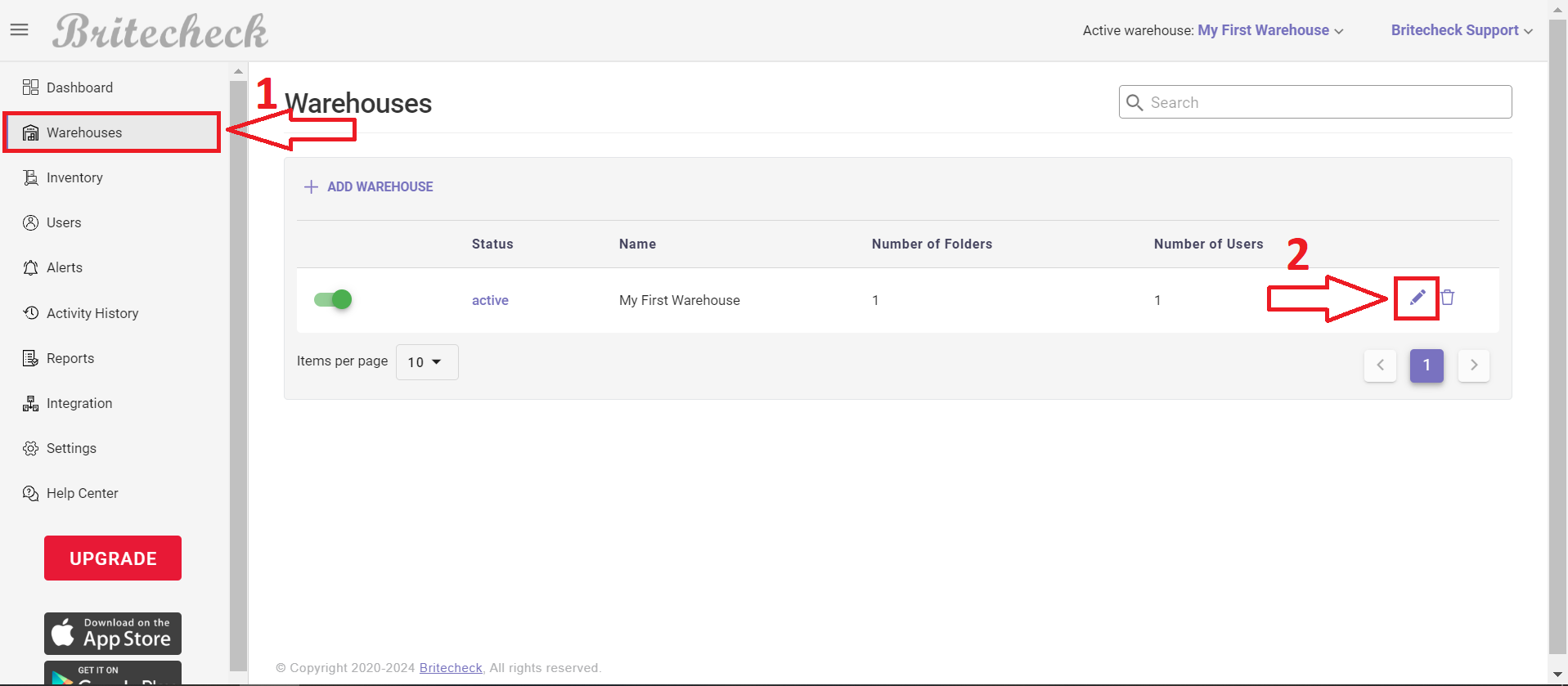Image resolution: width=1568 pixels, height=686 pixels.
Task: Toggle My First Warehouse active switch
Action: tap(333, 299)
